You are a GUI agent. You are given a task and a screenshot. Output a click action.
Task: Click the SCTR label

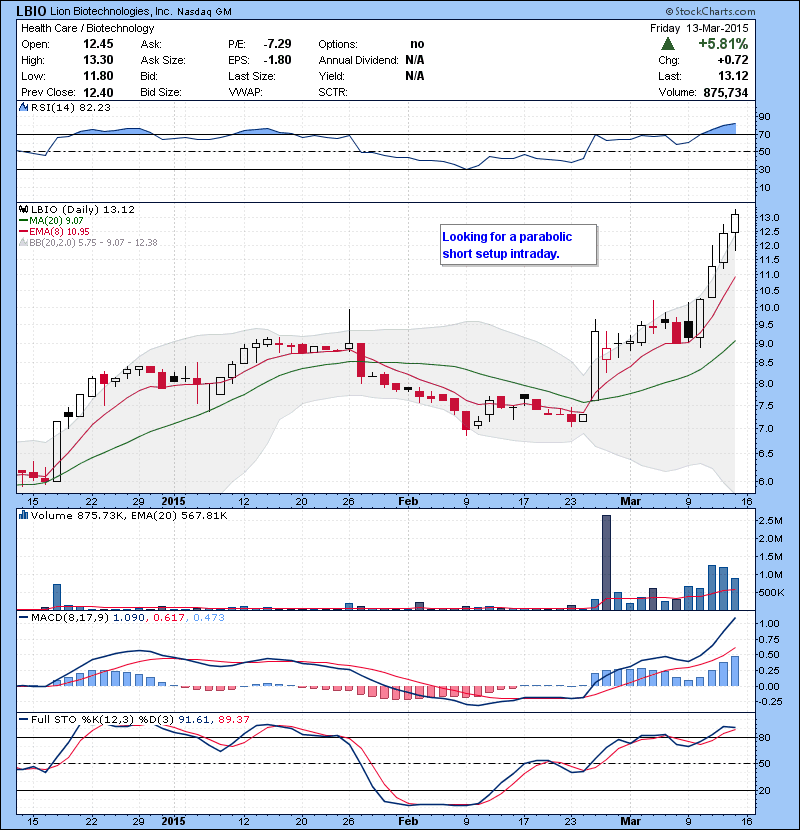pyautogui.click(x=333, y=92)
